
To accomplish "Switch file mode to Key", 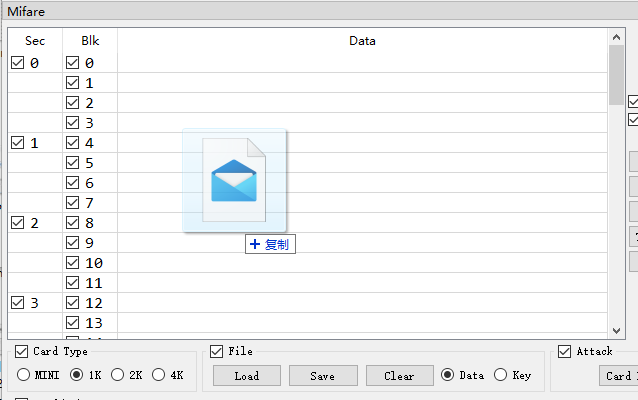I will coord(501,375).
